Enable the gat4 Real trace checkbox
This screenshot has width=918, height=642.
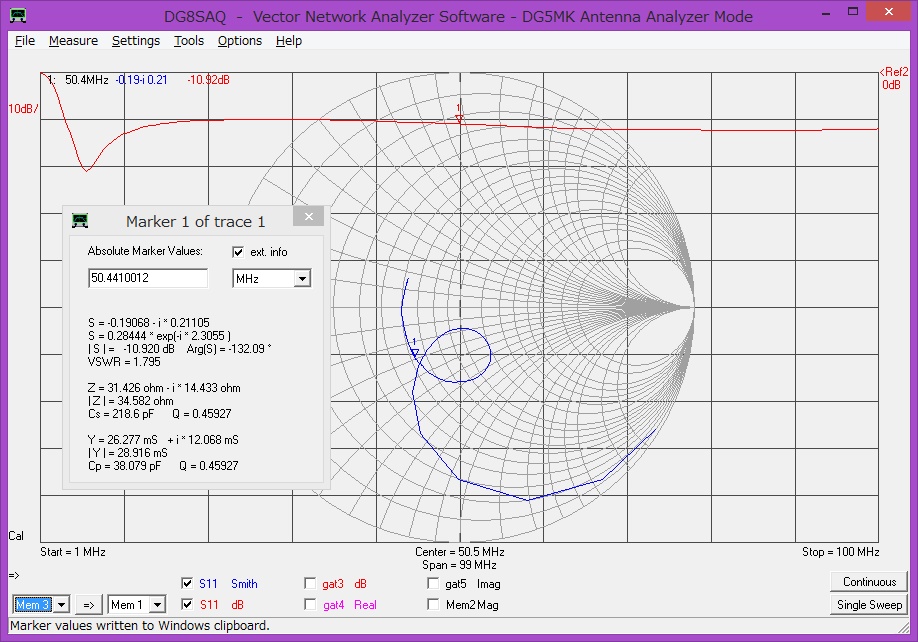(x=310, y=604)
